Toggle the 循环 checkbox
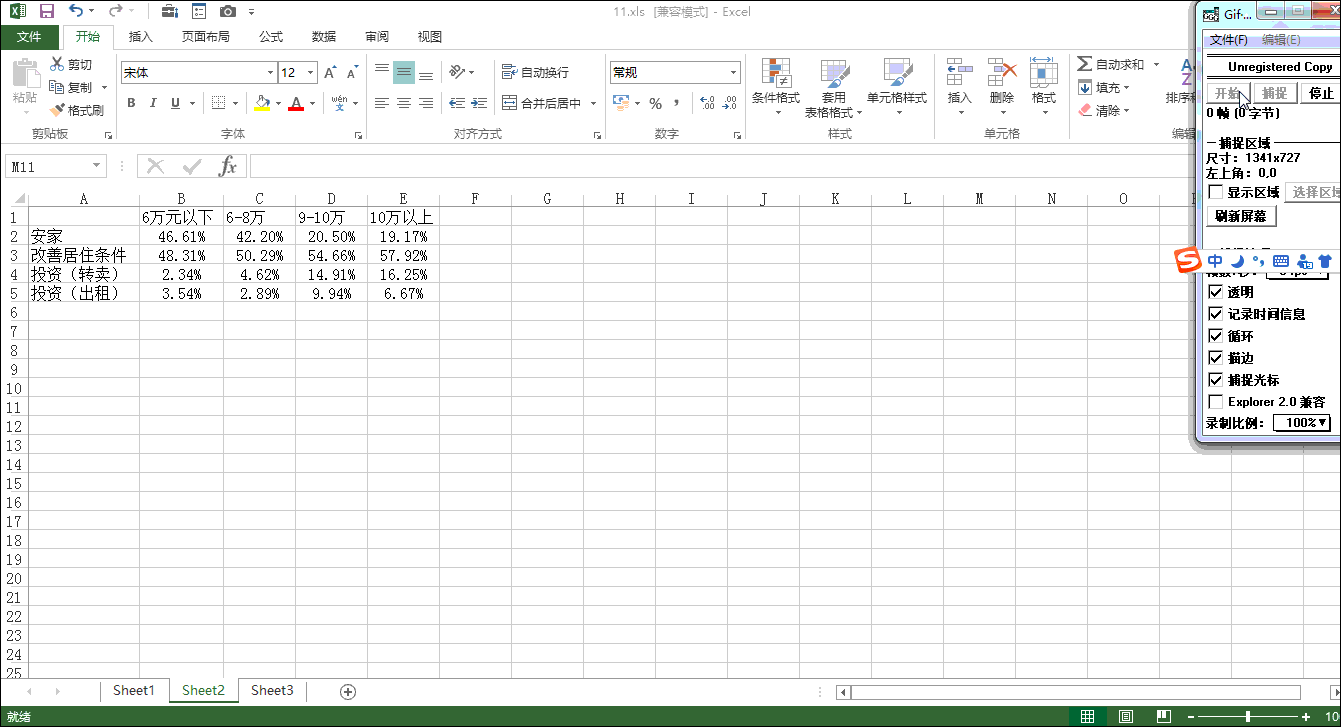The image size is (1341, 727). click(1216, 336)
